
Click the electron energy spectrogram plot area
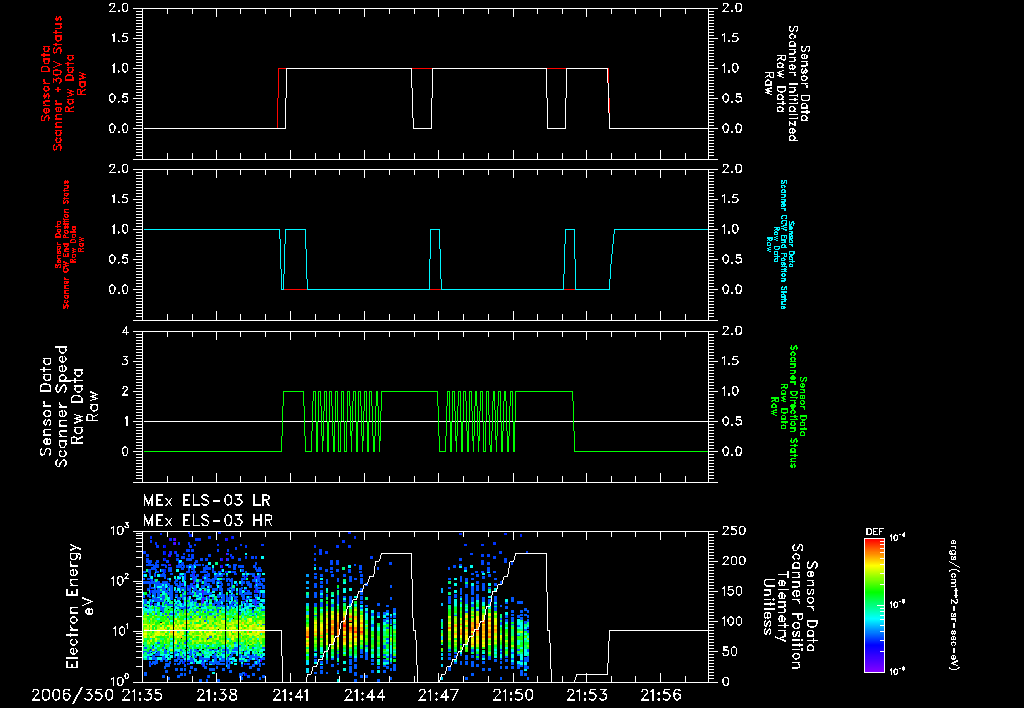[x=426, y=605]
